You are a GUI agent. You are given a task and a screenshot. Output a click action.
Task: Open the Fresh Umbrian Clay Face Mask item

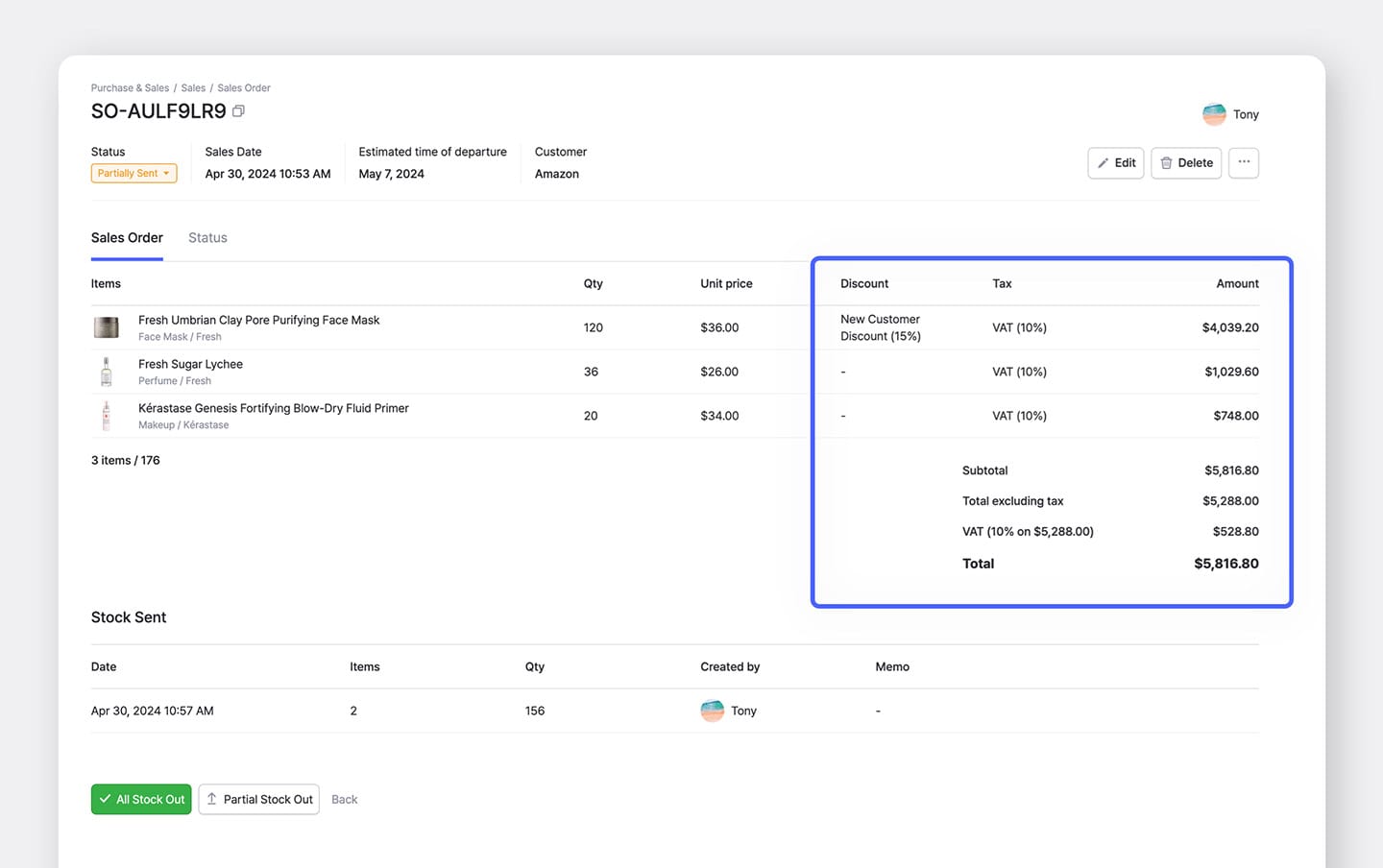[258, 320]
